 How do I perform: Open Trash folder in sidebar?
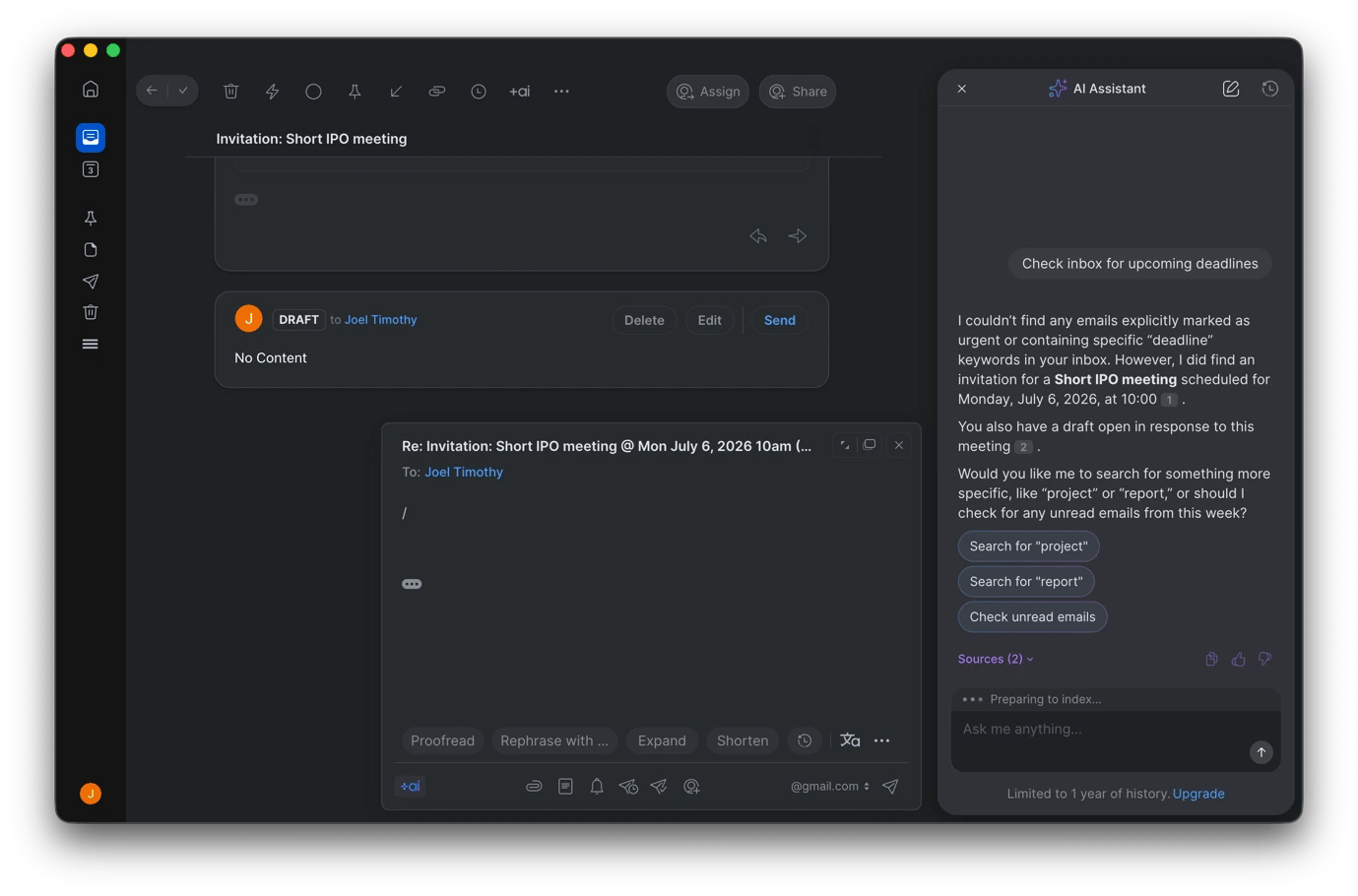(x=91, y=312)
